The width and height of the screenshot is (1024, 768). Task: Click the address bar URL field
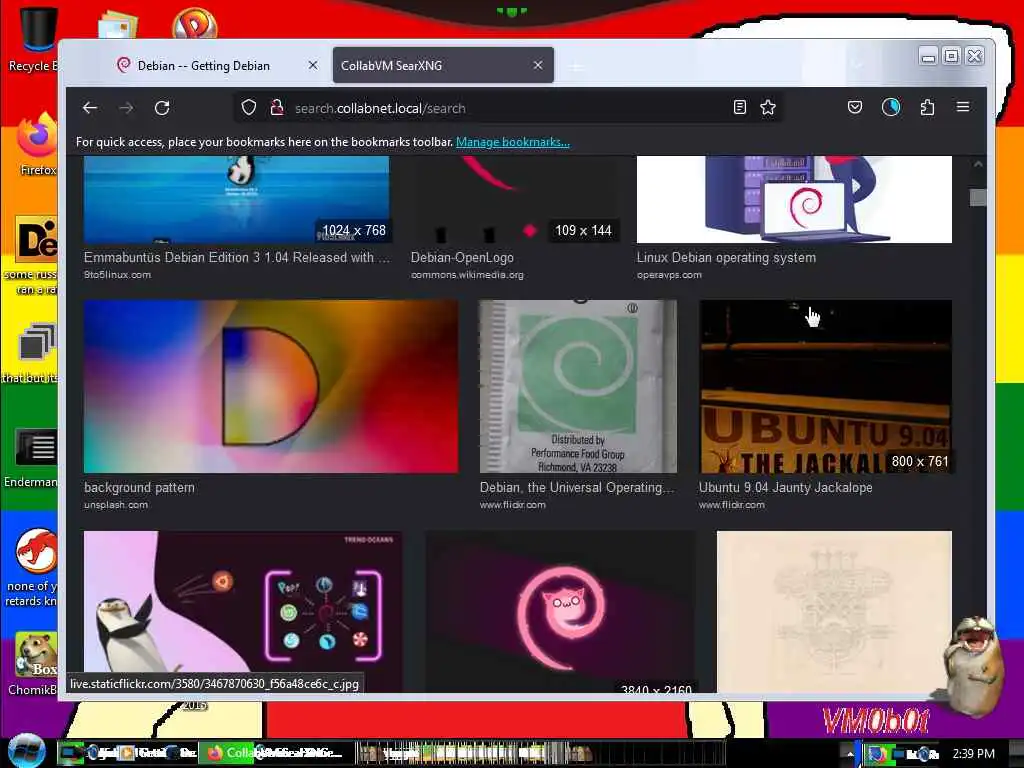(509, 108)
